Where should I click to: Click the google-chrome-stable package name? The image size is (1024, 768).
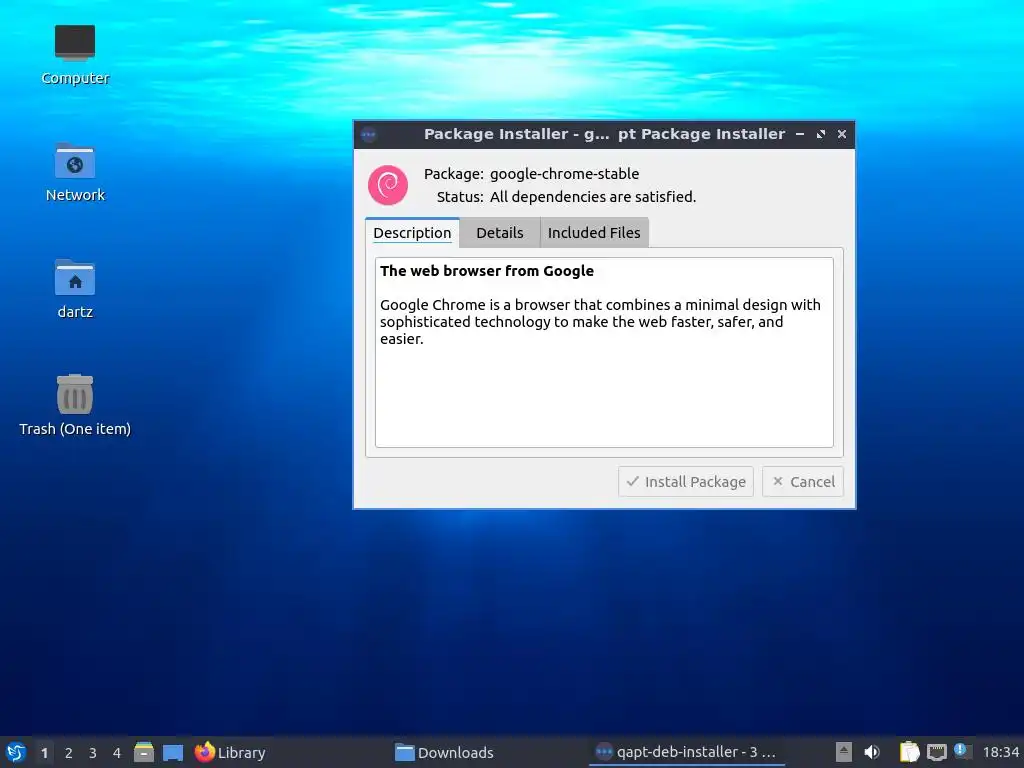564,174
